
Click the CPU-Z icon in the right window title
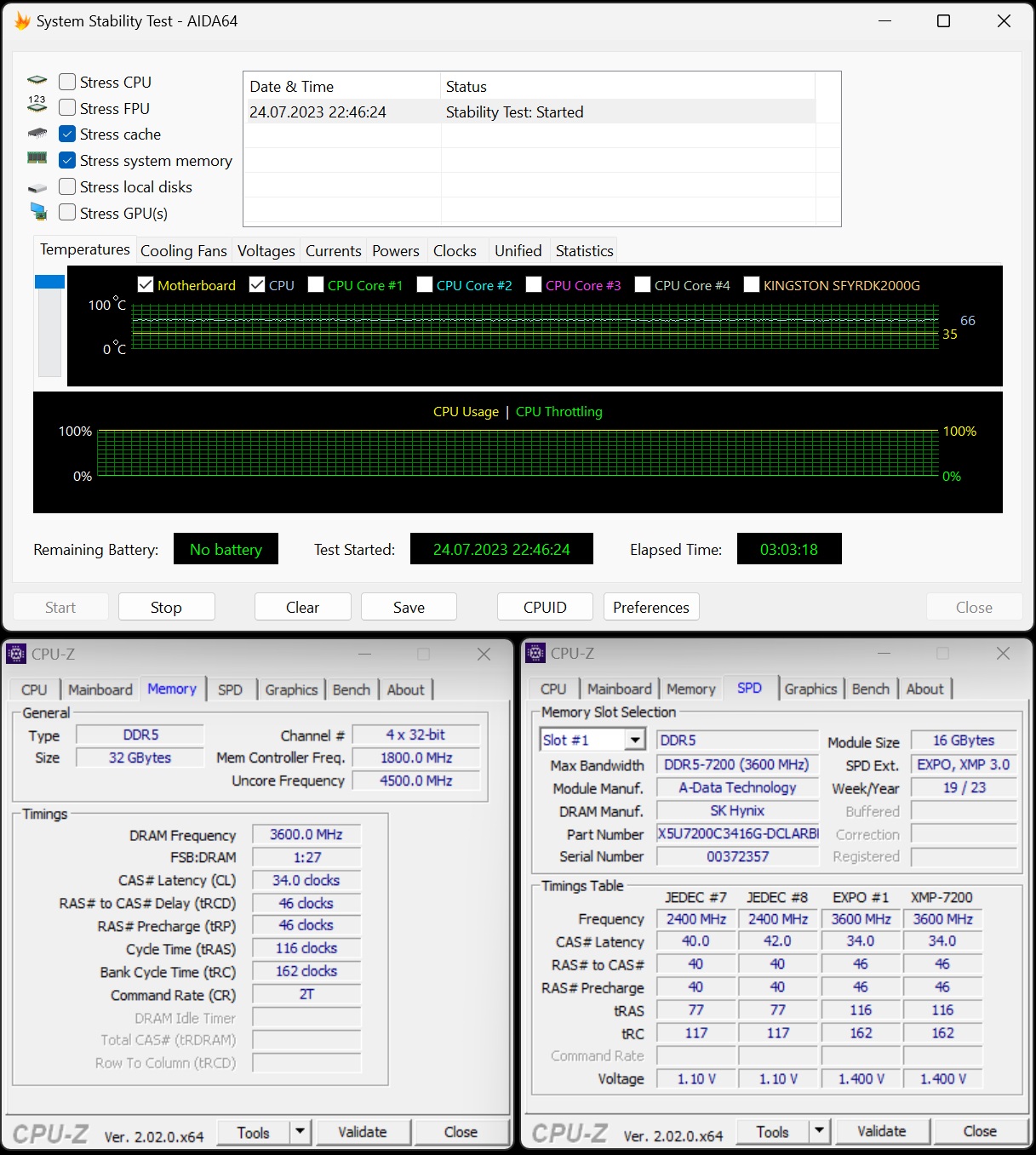535,653
